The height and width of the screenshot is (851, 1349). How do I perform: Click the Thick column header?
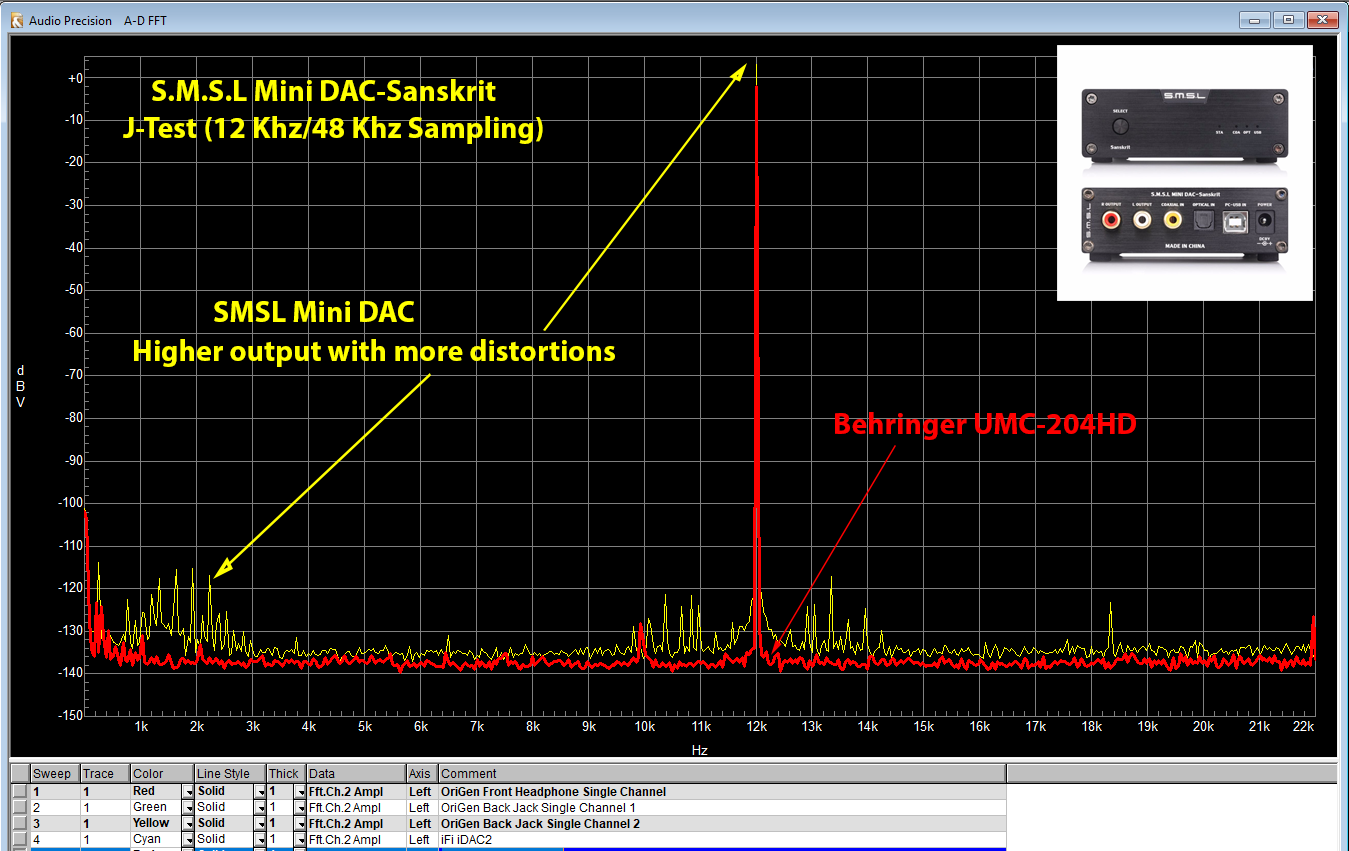coord(285,774)
